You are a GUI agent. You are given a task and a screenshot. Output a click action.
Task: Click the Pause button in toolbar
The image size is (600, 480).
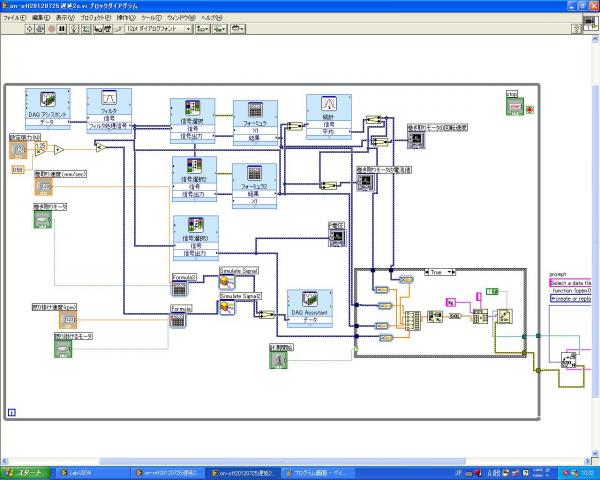62,29
